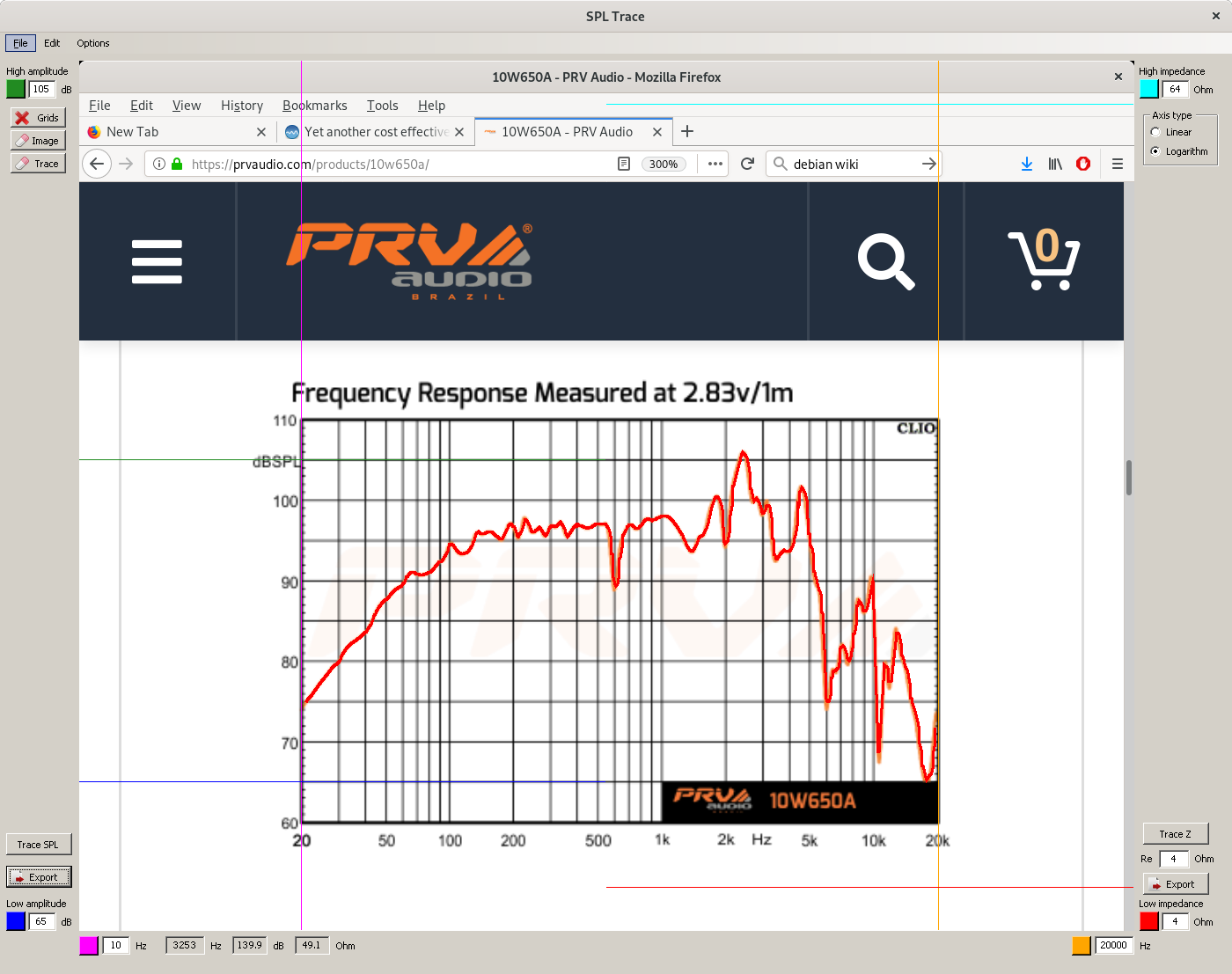Click the Firefox page vertical scrollbar thumb
This screenshot has width=1232, height=974.
1128,478
